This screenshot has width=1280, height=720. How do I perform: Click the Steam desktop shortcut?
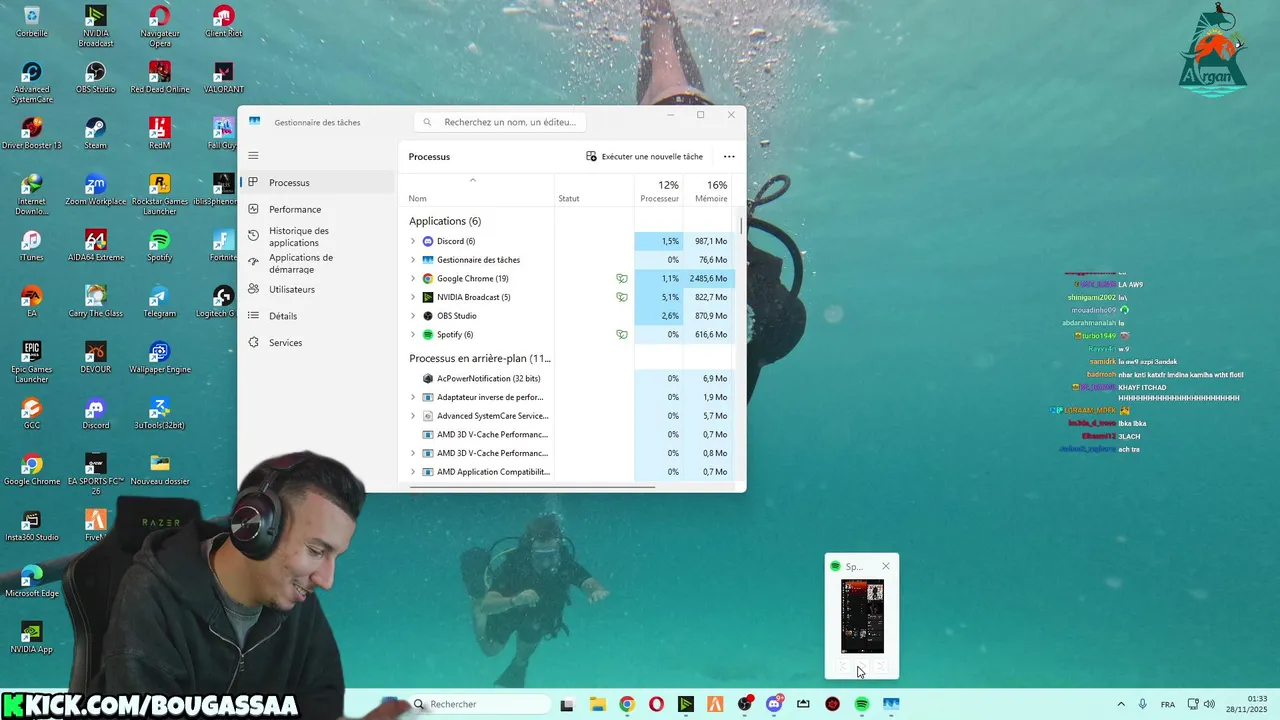[95, 133]
